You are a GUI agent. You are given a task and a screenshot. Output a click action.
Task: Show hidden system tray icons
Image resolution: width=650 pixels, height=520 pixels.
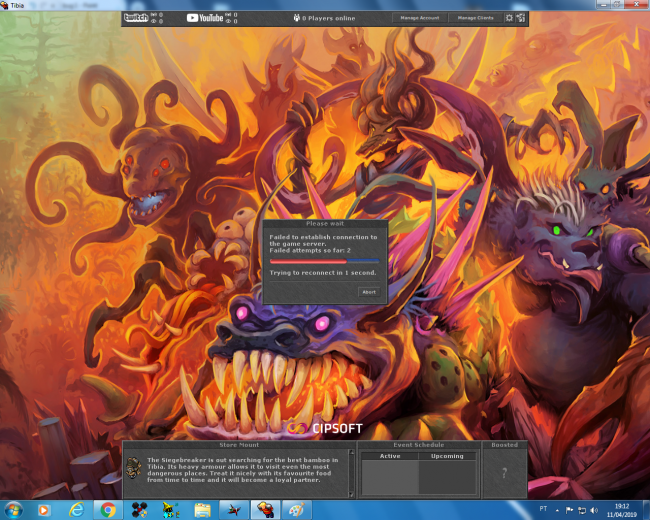558,510
